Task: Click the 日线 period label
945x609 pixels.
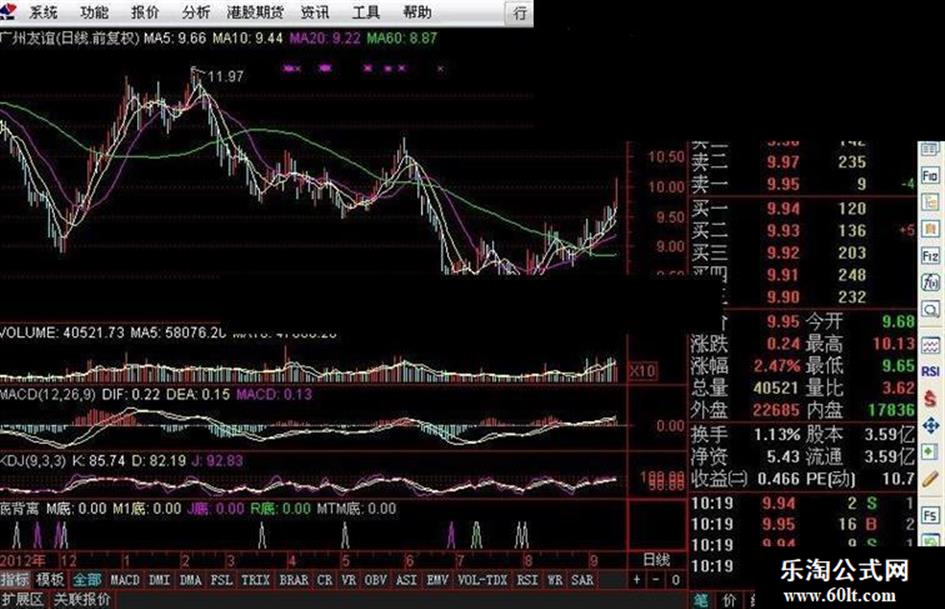Action: click(657, 560)
